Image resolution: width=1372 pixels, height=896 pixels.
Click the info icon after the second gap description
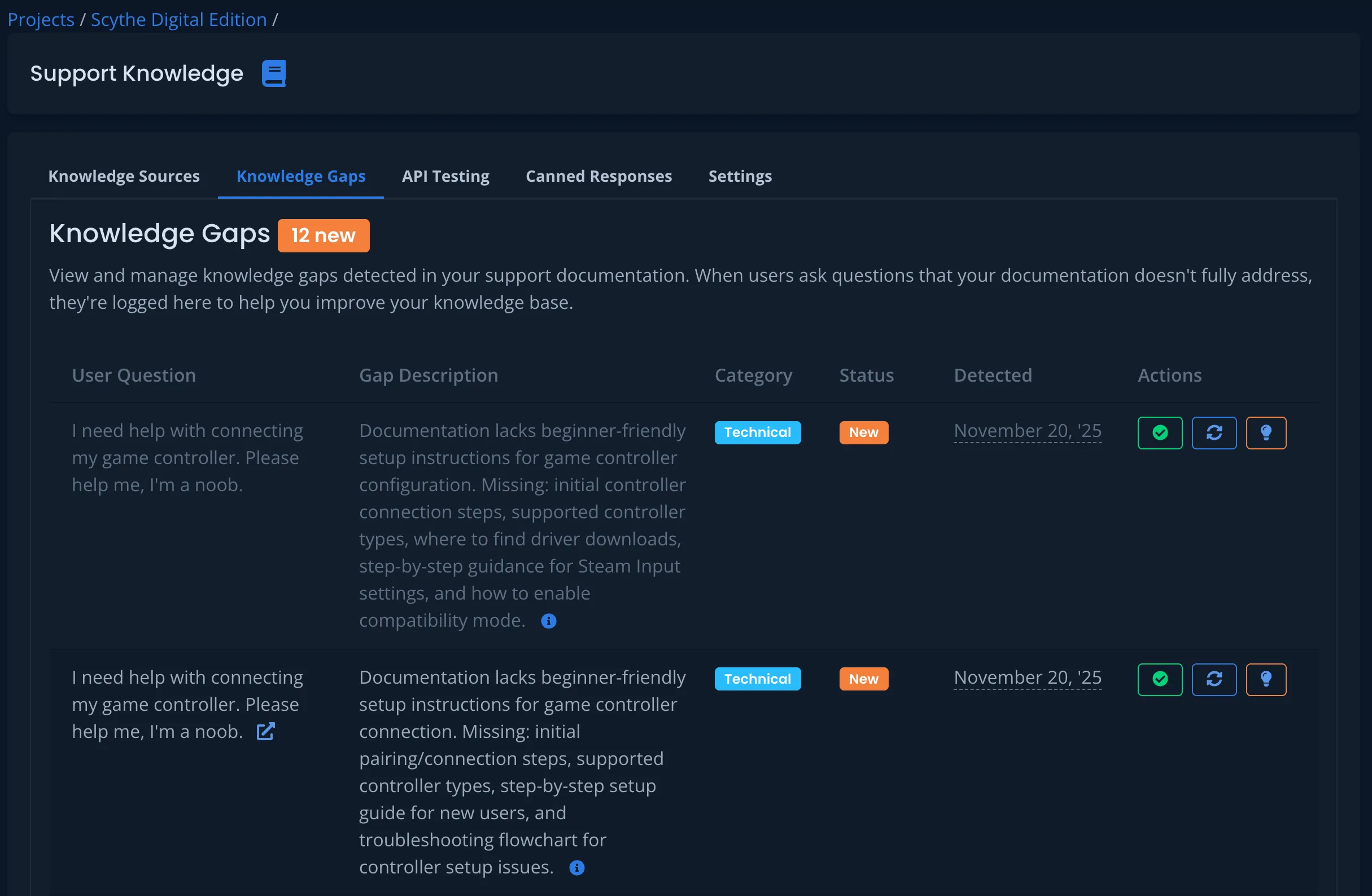tap(577, 868)
